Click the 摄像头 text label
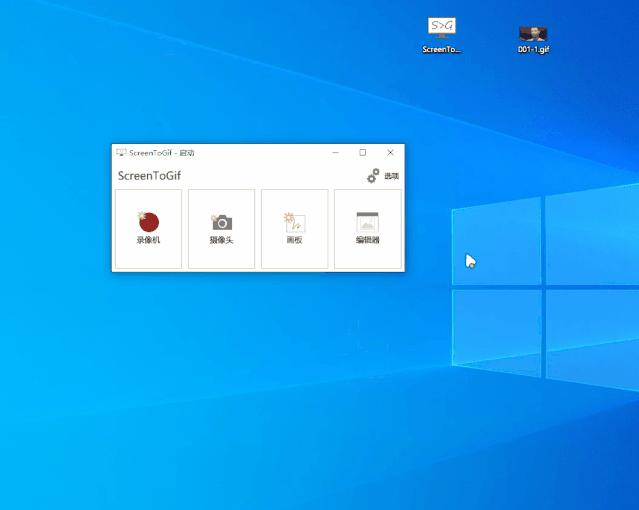The height and width of the screenshot is (510, 639). pyautogui.click(x=221, y=241)
